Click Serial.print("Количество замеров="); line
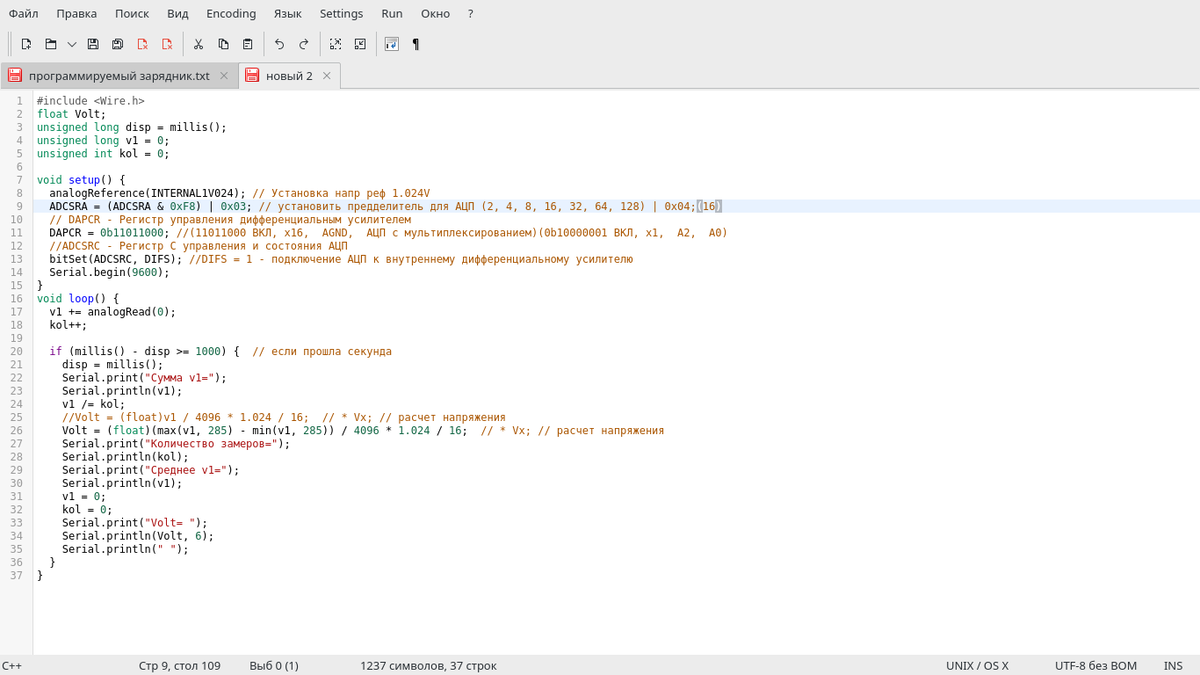 coord(176,444)
